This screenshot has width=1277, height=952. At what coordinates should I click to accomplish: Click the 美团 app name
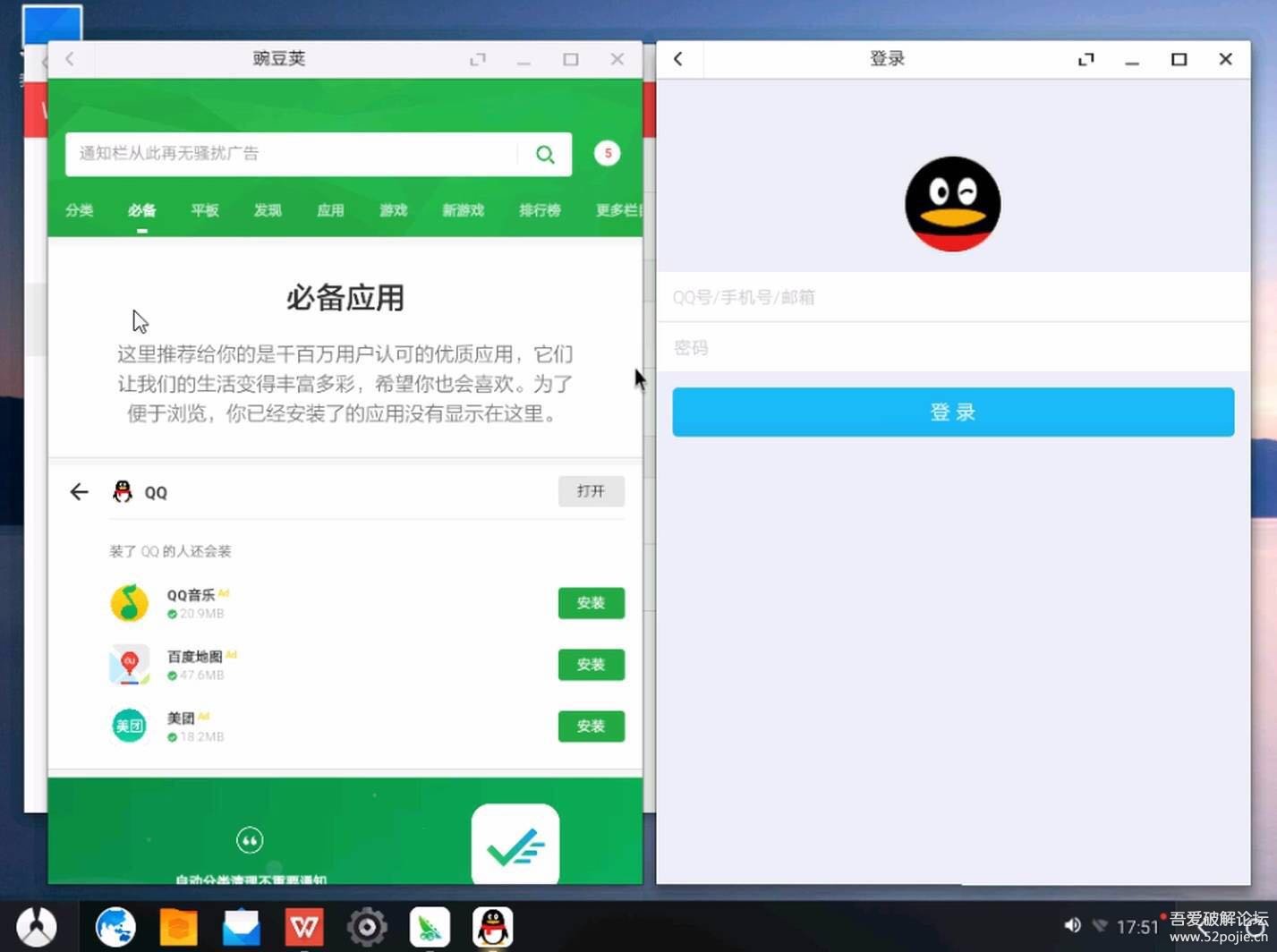tap(181, 718)
